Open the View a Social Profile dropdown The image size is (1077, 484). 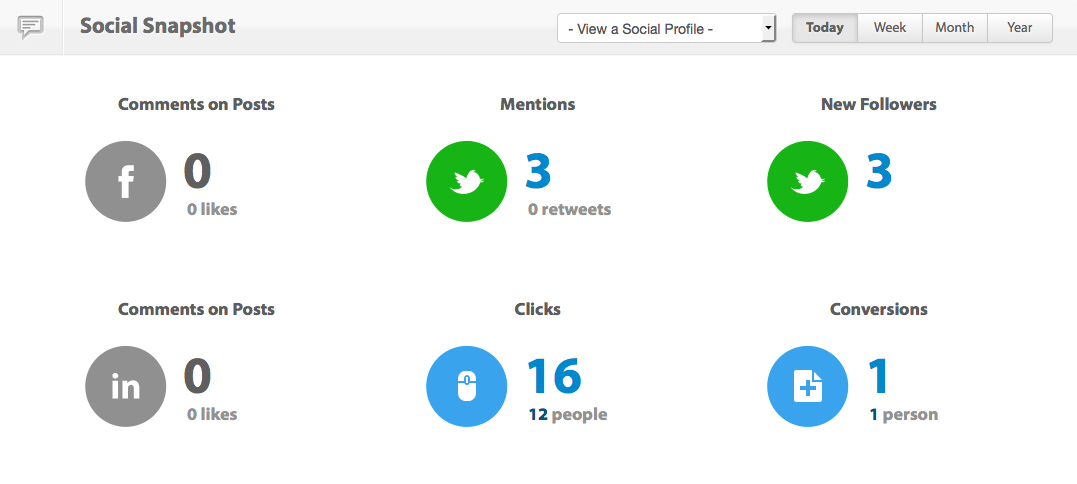(666, 29)
